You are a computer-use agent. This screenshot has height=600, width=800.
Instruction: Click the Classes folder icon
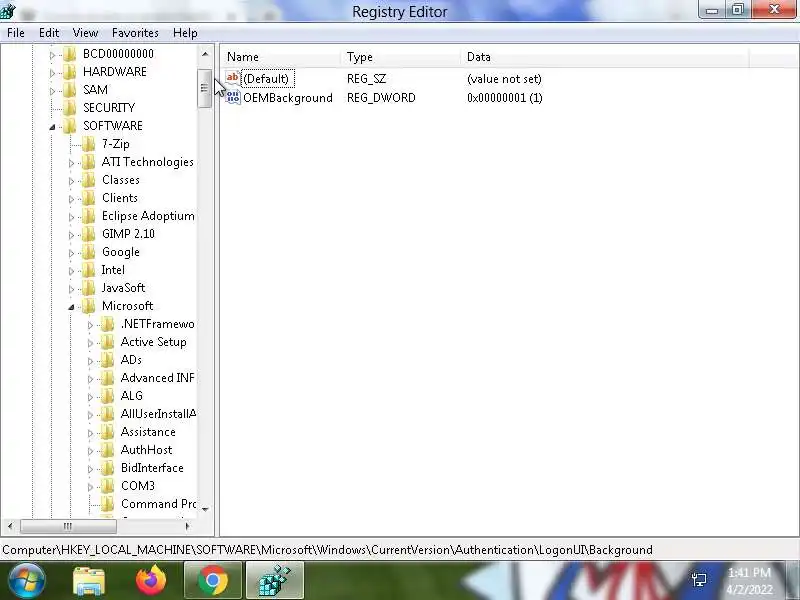pyautogui.click(x=88, y=180)
